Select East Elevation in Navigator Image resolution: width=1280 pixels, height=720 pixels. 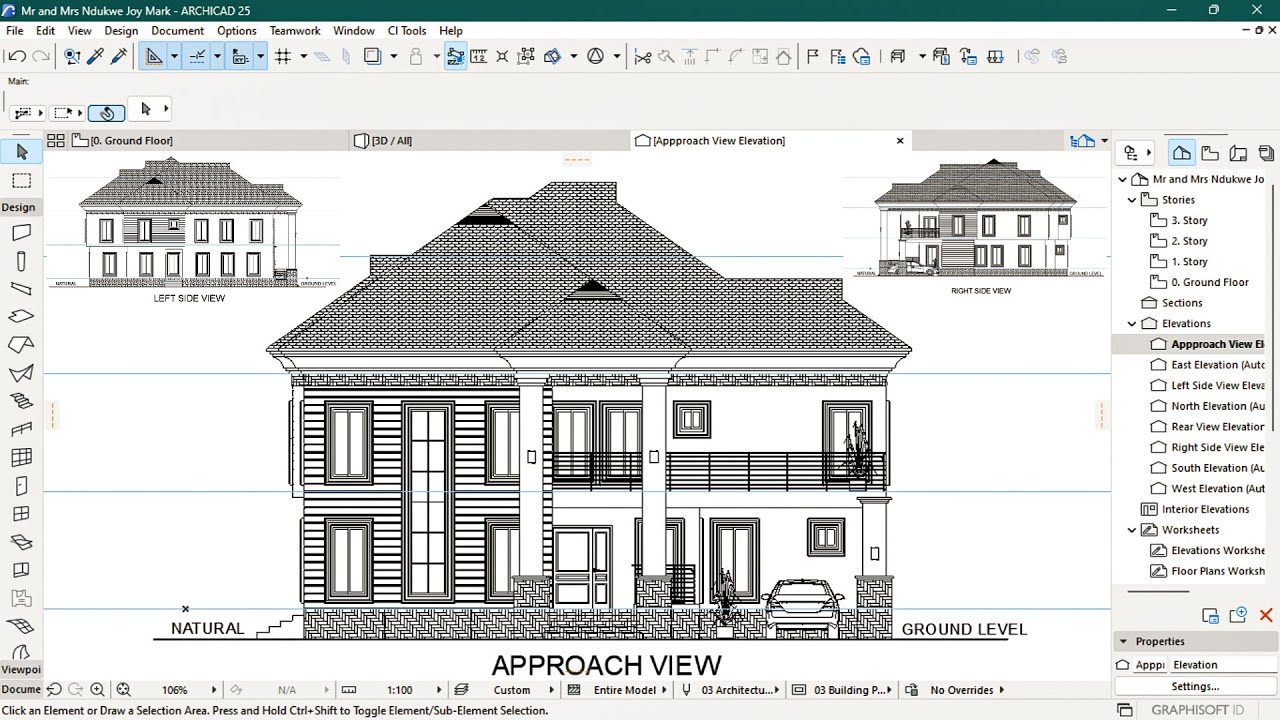pos(1208,365)
